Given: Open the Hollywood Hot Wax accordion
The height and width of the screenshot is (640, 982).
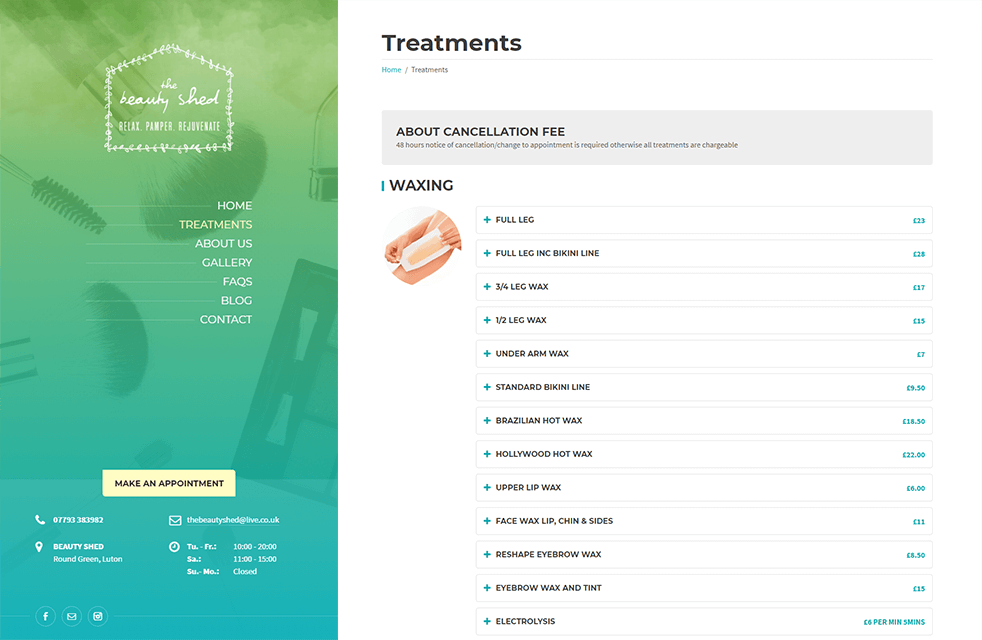Looking at the screenshot, I should click(704, 454).
